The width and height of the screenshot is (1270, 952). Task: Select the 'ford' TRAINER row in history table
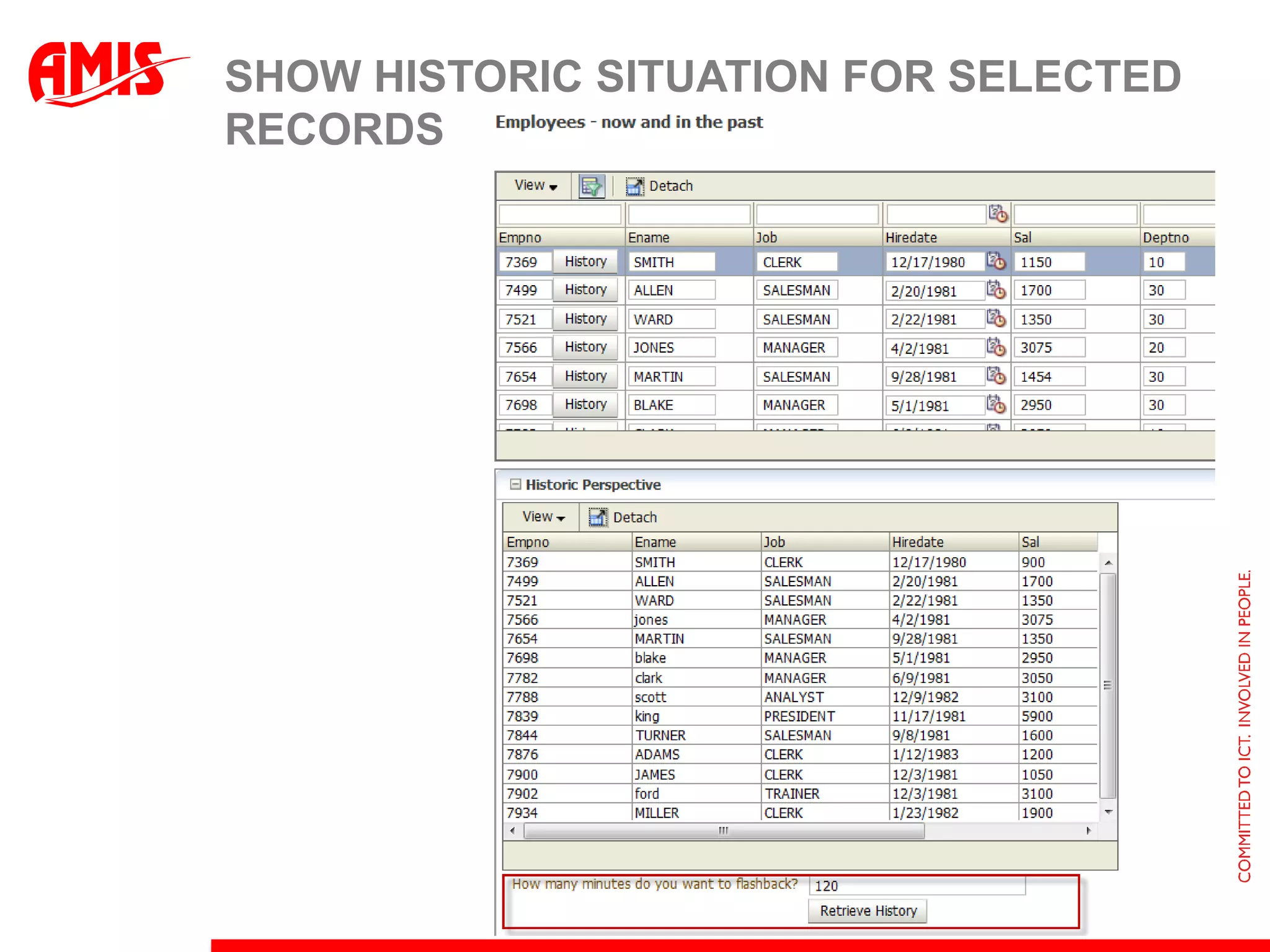click(x=801, y=794)
